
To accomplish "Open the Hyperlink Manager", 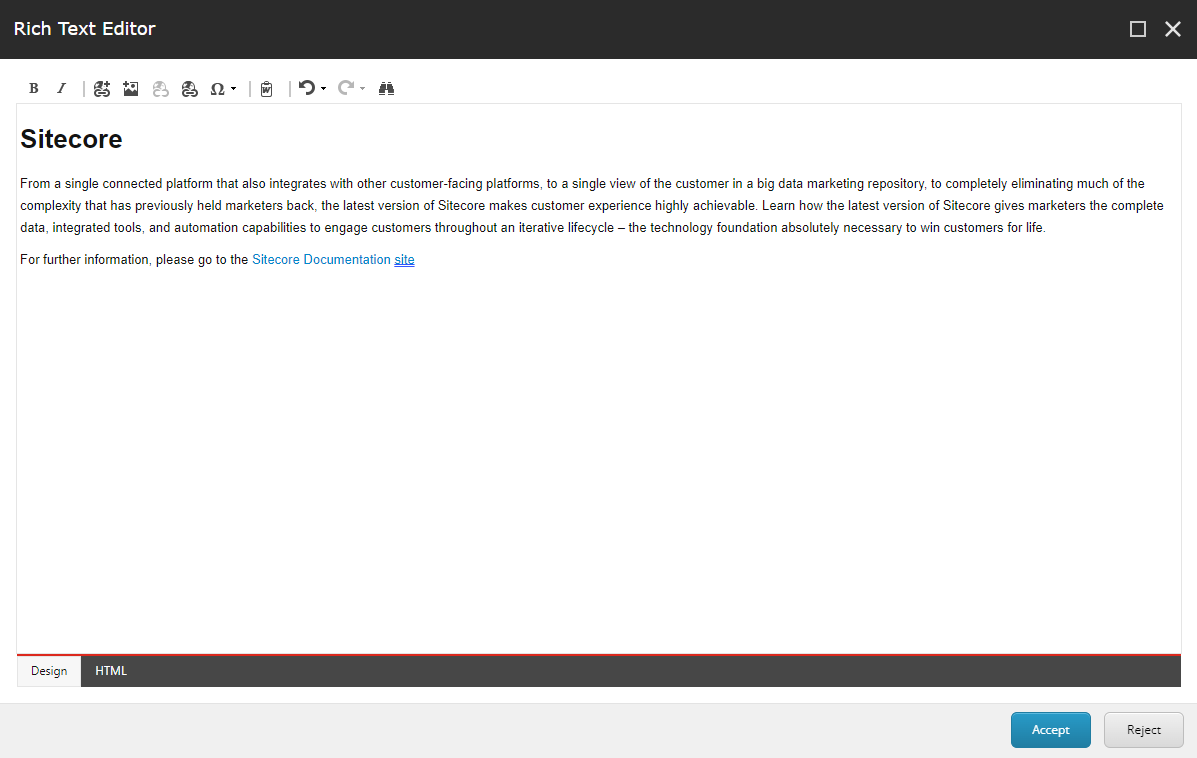I will pos(189,88).
